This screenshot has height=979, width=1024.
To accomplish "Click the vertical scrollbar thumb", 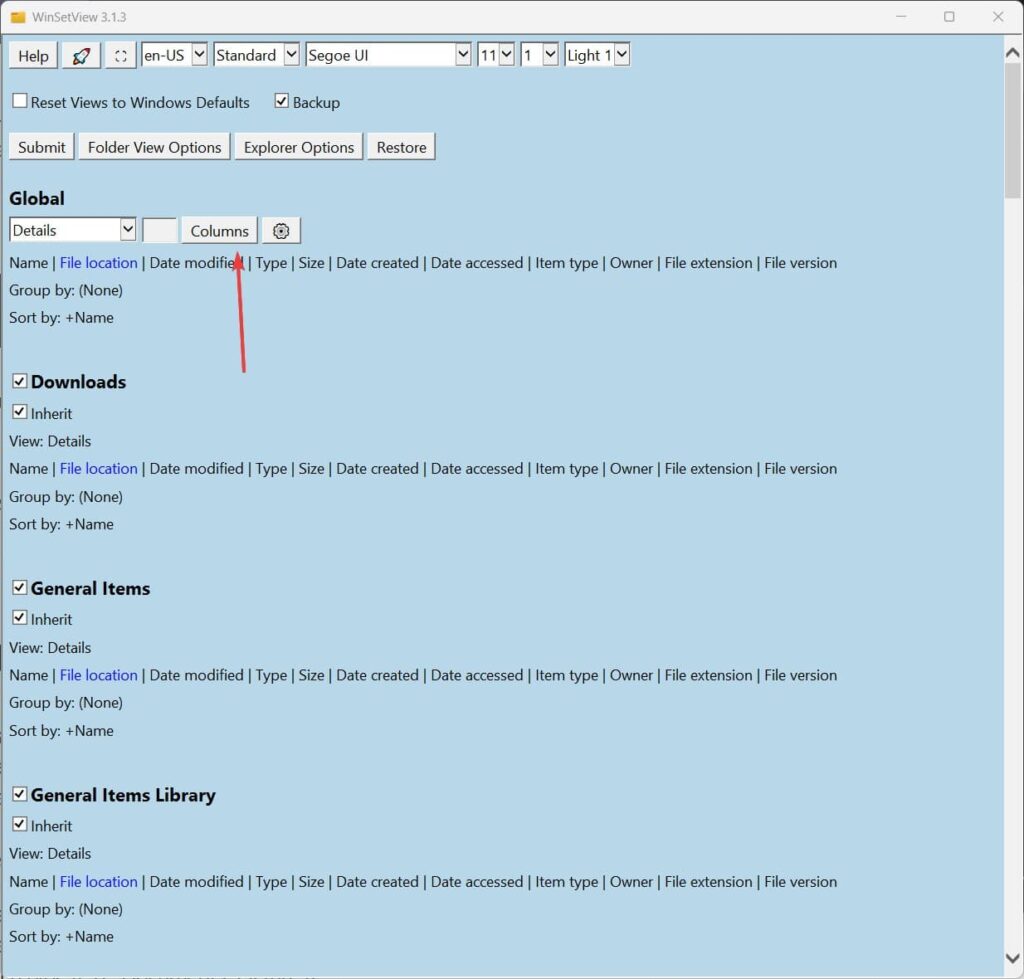I will click(1012, 131).
